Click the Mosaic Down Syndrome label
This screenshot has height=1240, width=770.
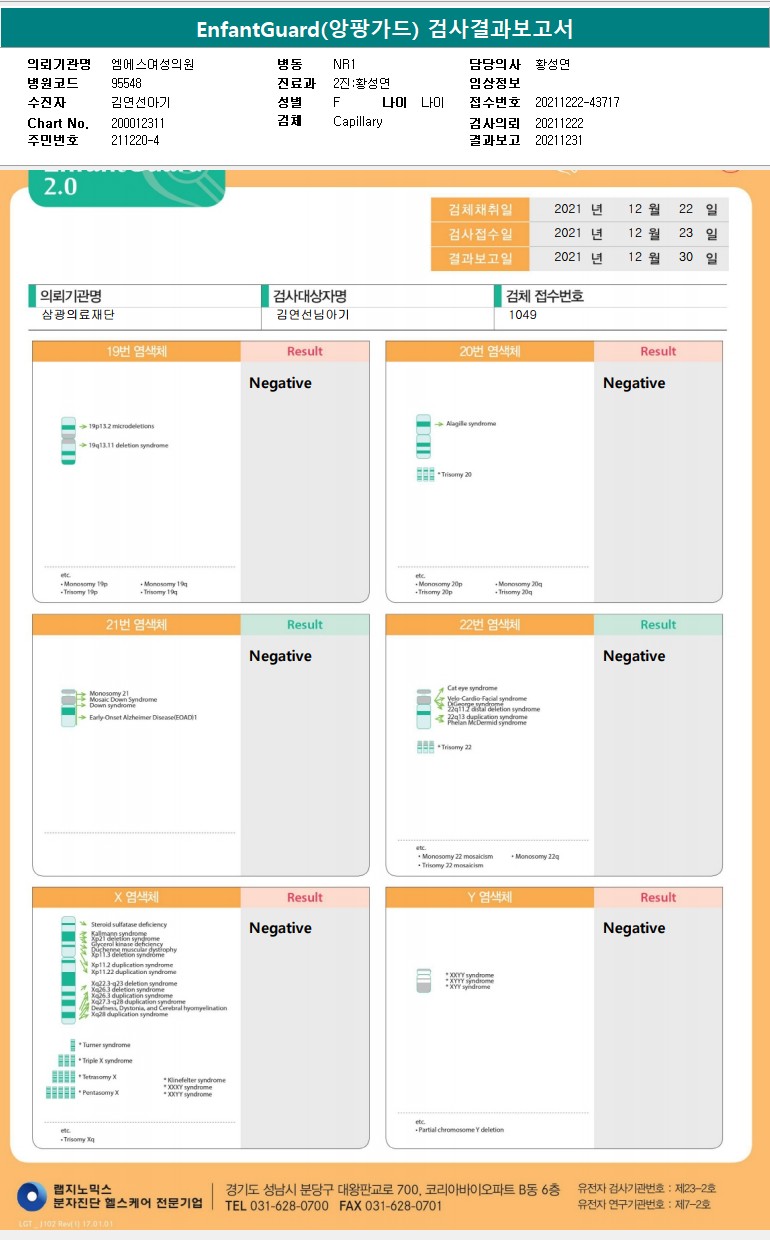click(x=123, y=699)
